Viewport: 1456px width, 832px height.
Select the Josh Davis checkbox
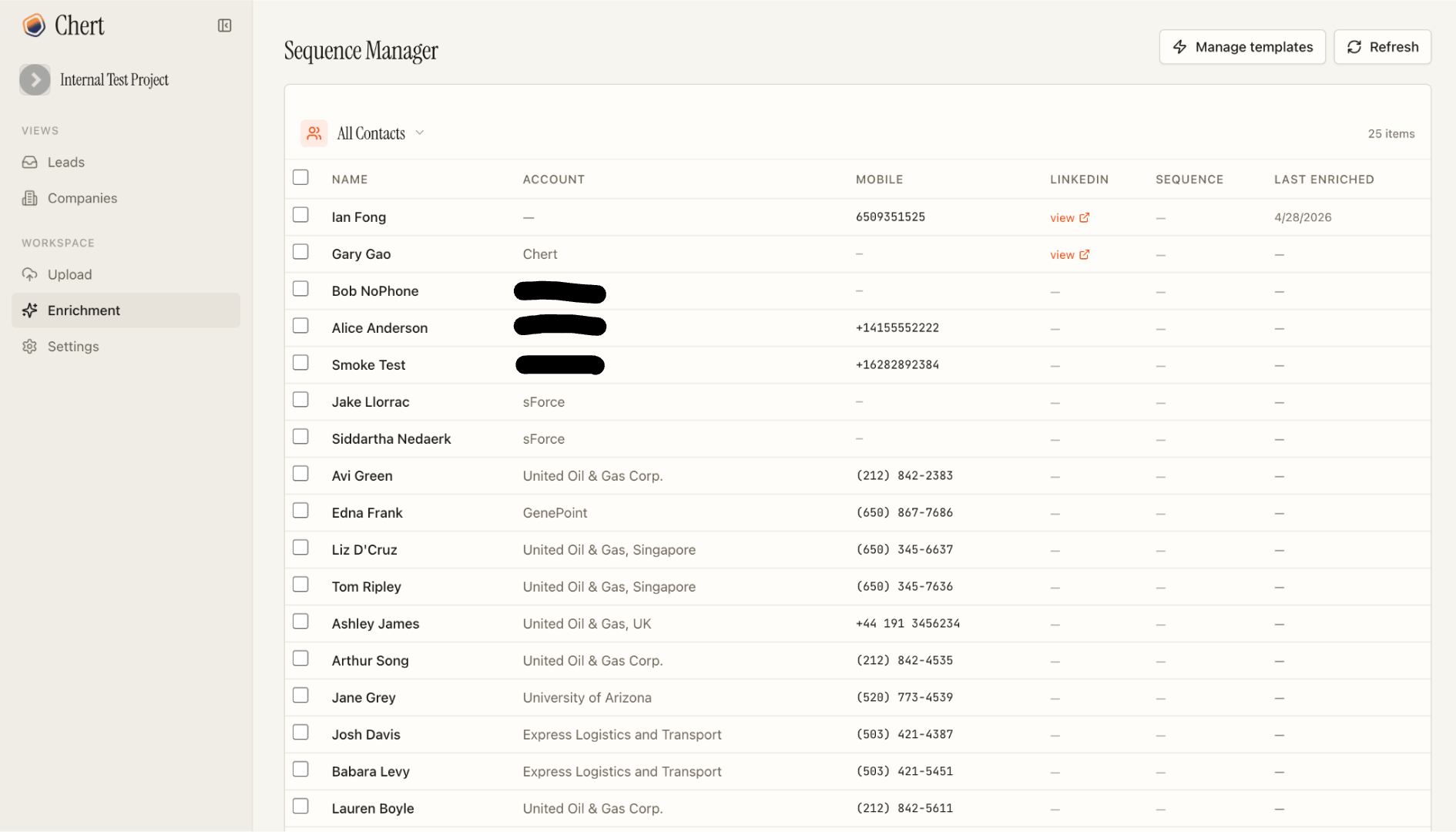[x=300, y=733]
